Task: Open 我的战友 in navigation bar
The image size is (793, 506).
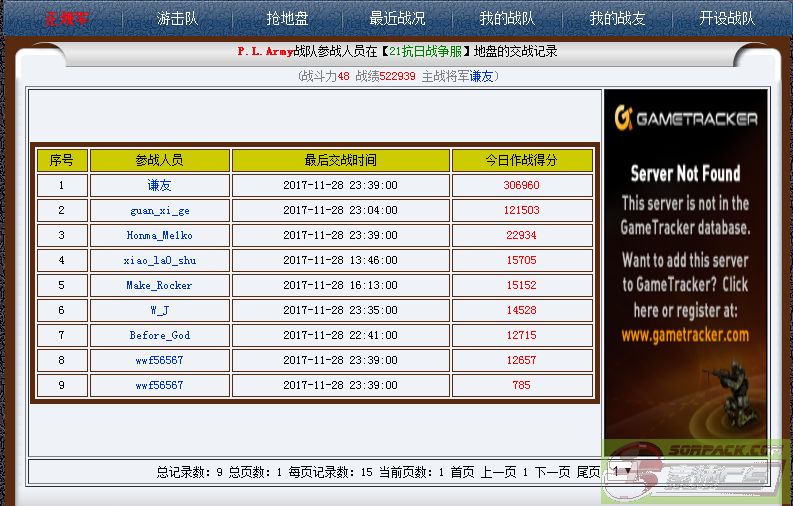Action: [617, 18]
